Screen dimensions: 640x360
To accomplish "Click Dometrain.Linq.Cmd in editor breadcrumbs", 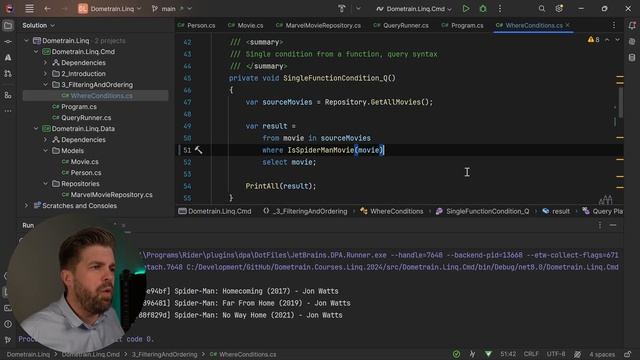I will [x=215, y=211].
